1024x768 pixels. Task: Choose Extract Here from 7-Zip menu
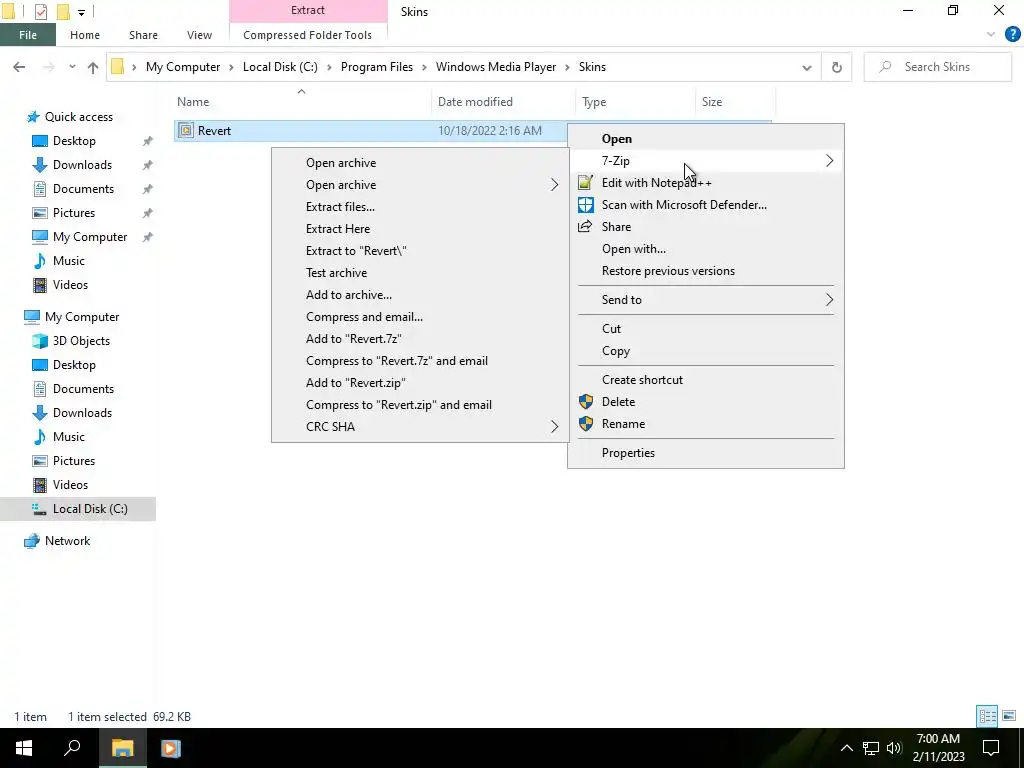(x=338, y=229)
